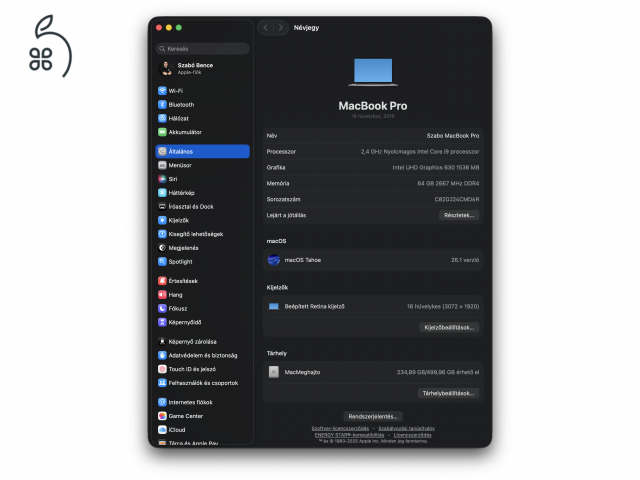Open the iCloud cloud icon
Screen dimensions: 640x480
(162, 430)
